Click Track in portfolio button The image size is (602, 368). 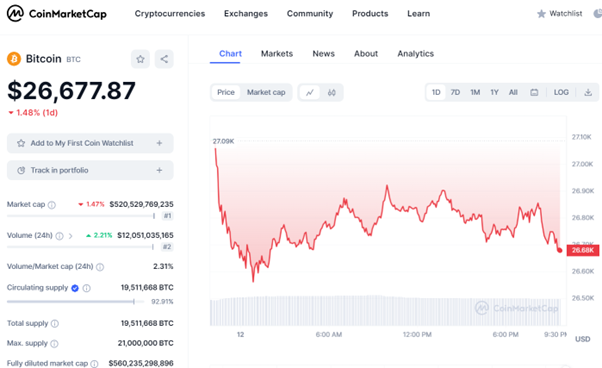point(90,170)
